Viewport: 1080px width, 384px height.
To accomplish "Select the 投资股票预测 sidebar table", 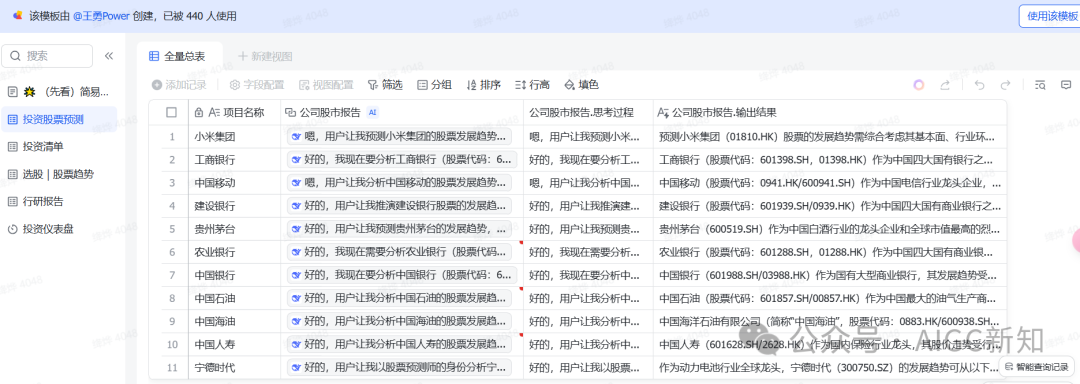I will click(x=59, y=119).
